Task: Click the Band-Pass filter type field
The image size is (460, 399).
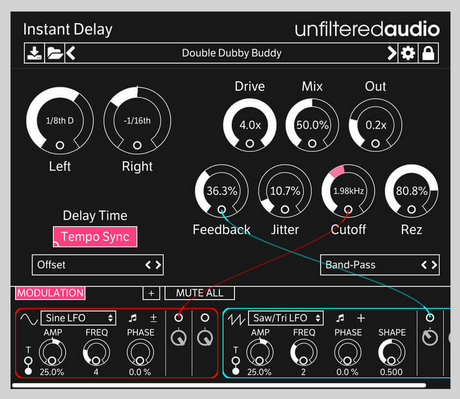Action: 380,265
